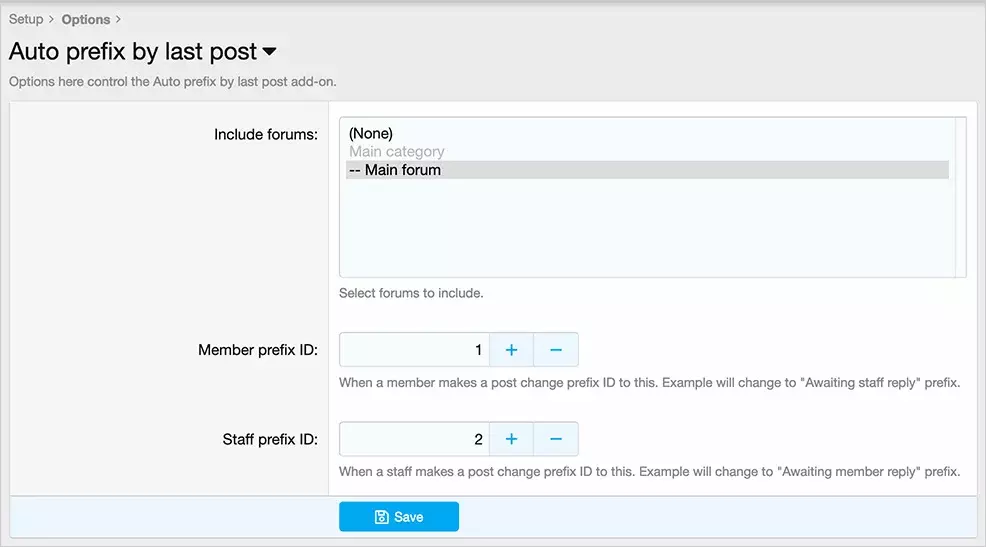Viewport: 986px width, 547px height.
Task: Increase the Staff prefix ID with plus
Action: [x=511, y=439]
